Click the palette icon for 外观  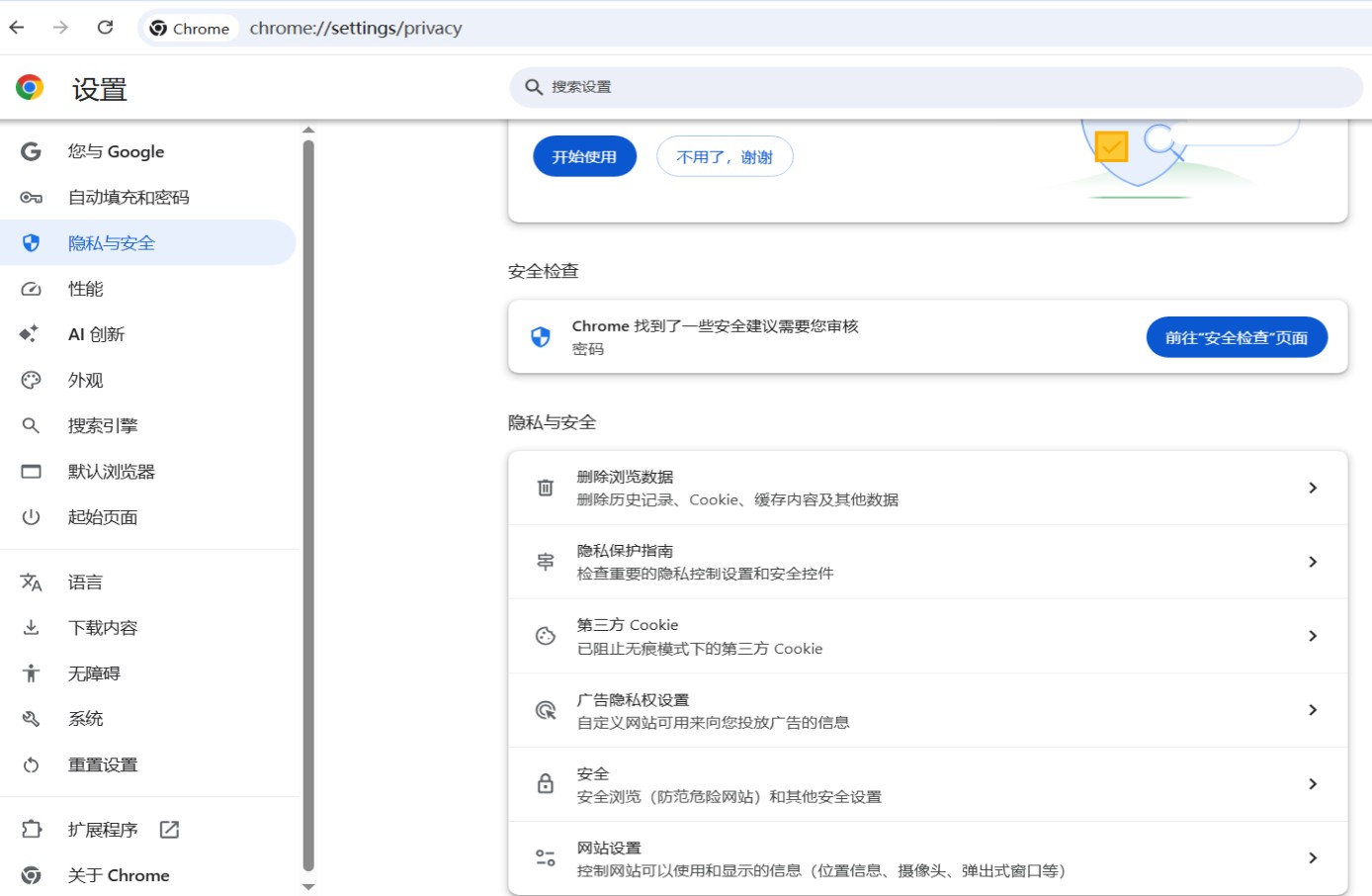point(31,380)
